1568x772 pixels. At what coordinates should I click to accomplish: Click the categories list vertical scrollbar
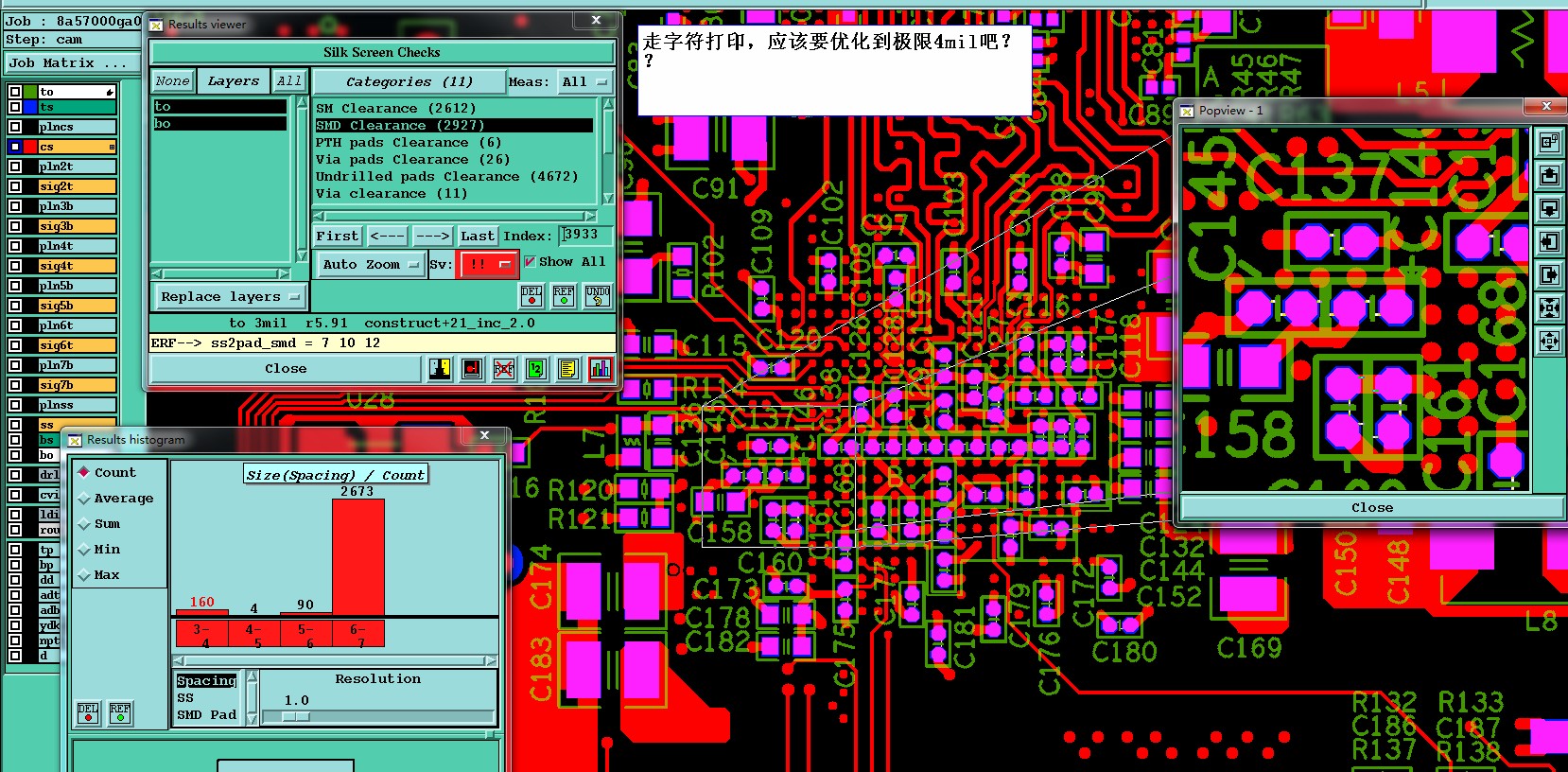(608, 151)
